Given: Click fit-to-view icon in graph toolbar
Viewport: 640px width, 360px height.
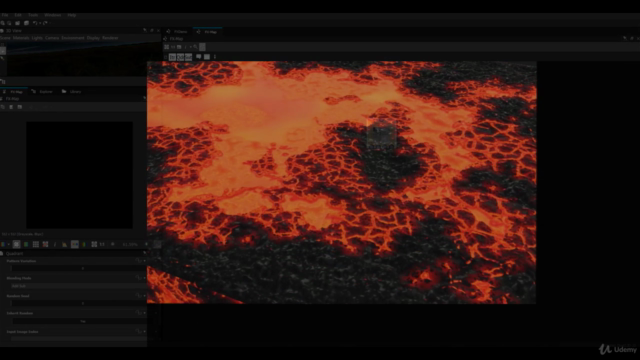Looking at the screenshot, I should 167,47.
